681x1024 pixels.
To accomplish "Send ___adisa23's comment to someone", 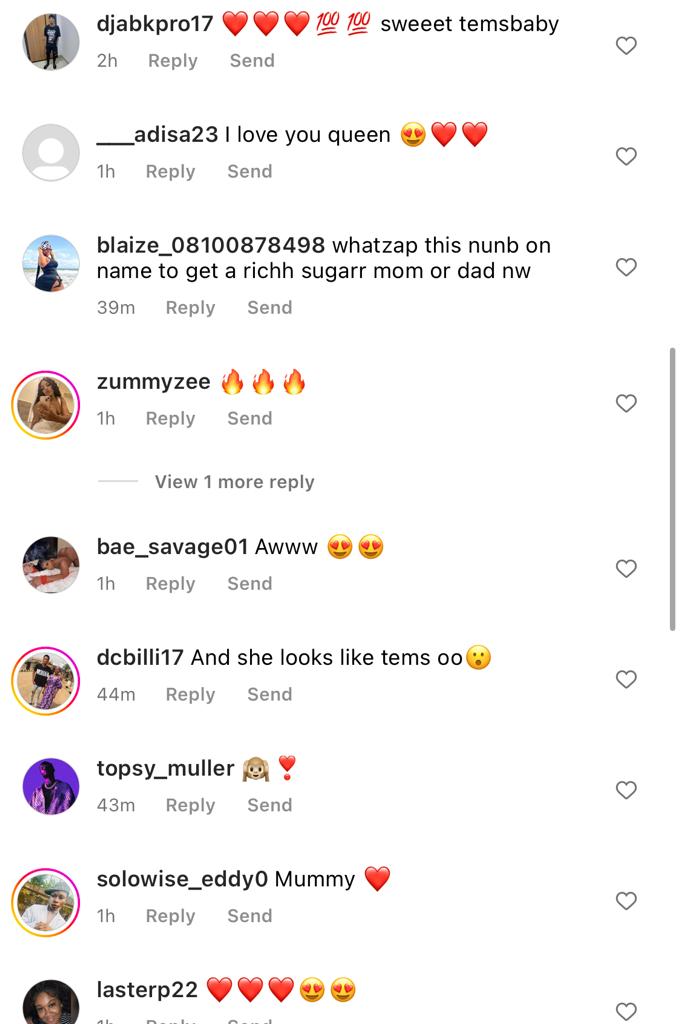I will [249, 172].
